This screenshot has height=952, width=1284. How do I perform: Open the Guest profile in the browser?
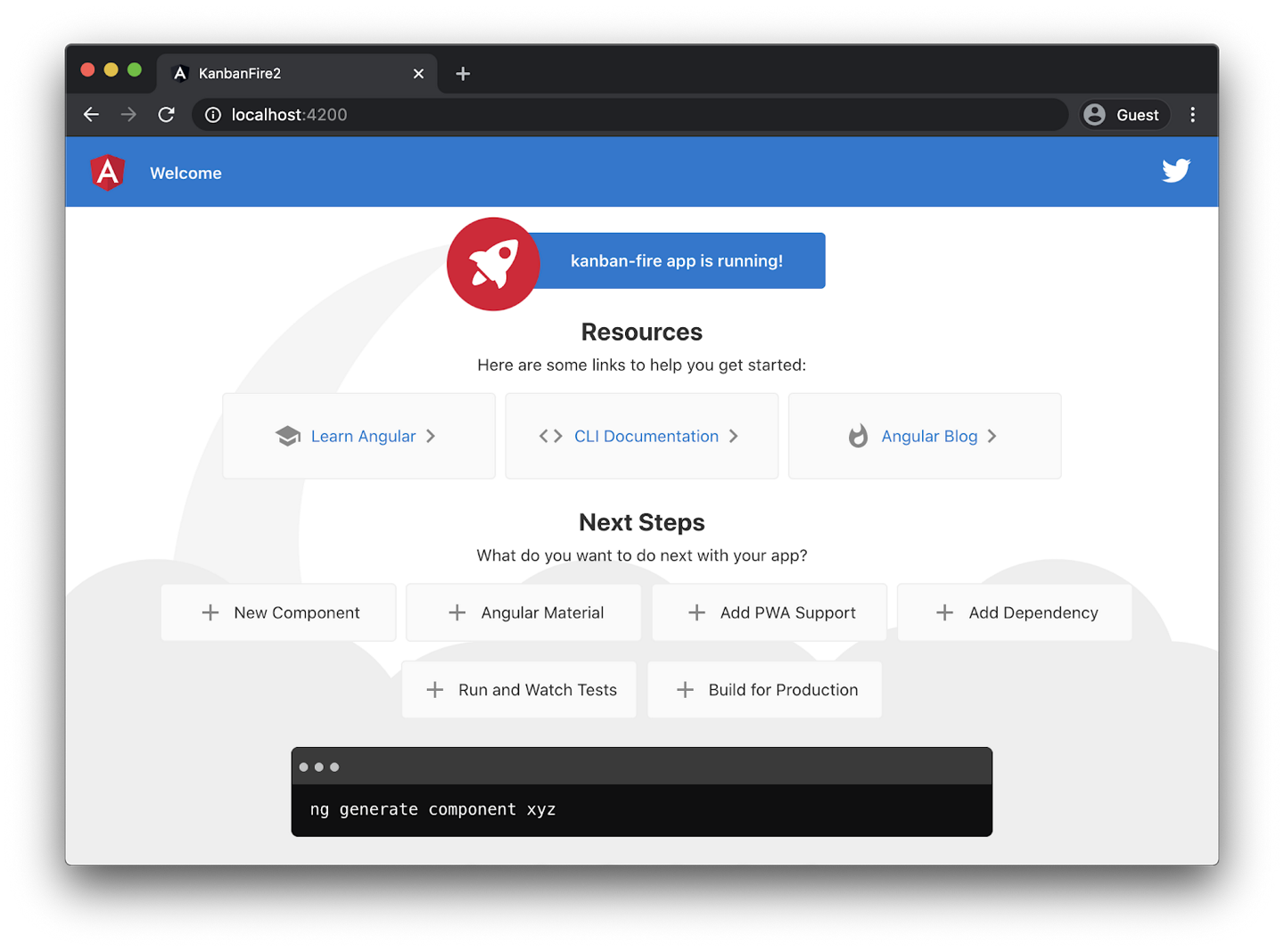pos(1123,114)
